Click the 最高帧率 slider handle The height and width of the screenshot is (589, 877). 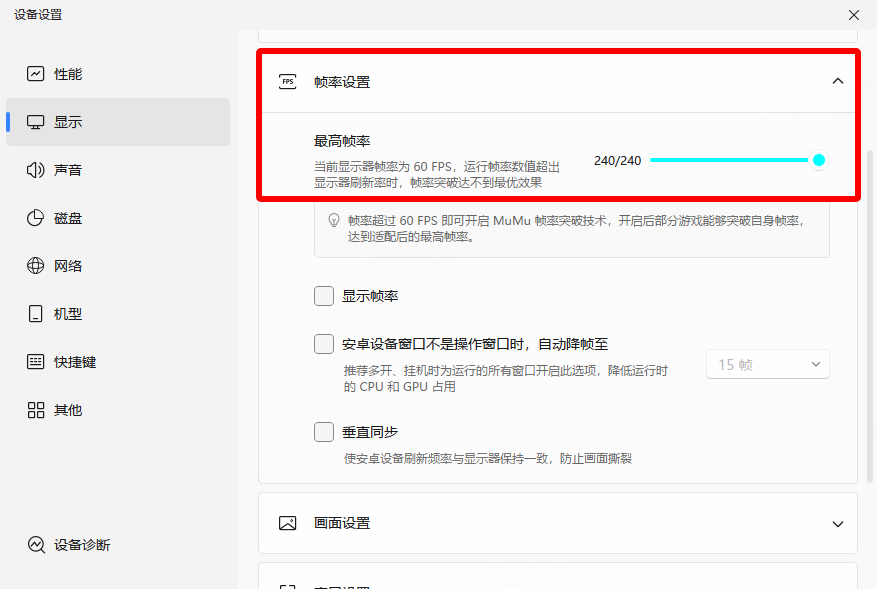[x=819, y=160]
